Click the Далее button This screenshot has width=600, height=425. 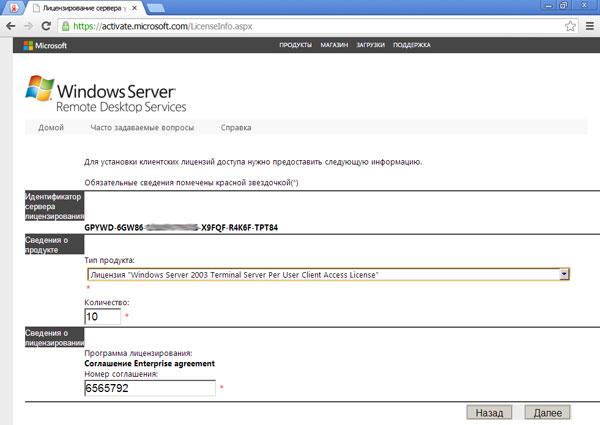[x=548, y=413]
